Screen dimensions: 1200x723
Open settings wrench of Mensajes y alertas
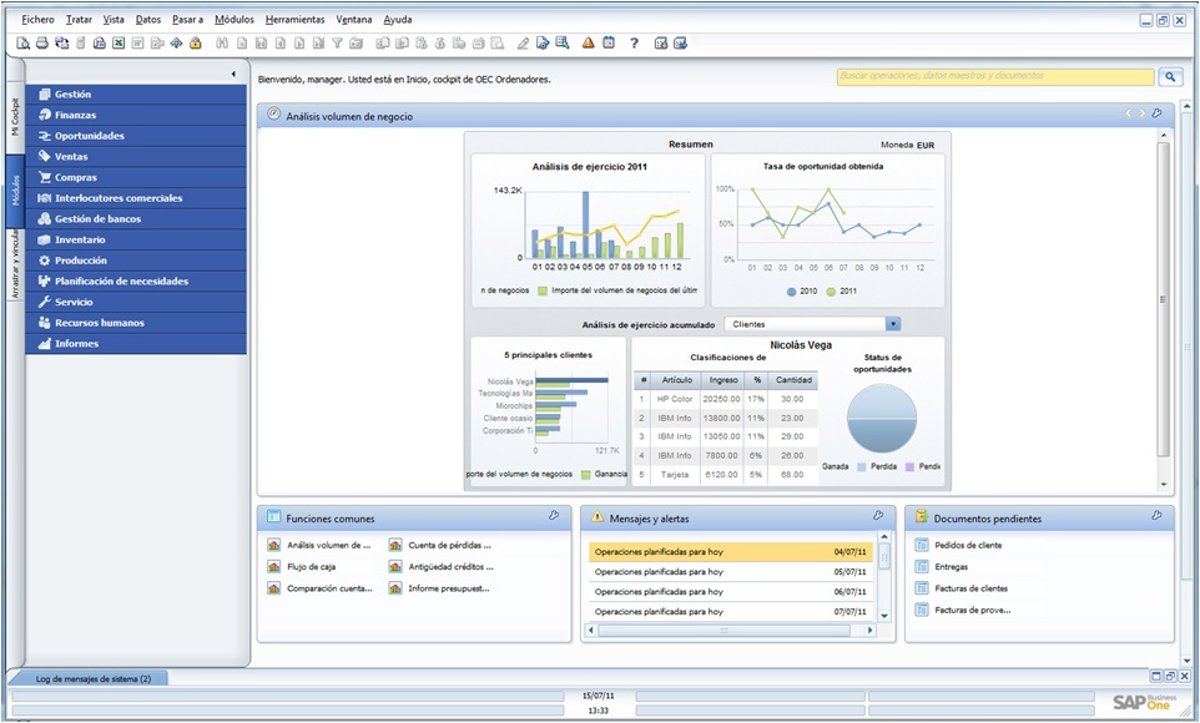tap(878, 516)
